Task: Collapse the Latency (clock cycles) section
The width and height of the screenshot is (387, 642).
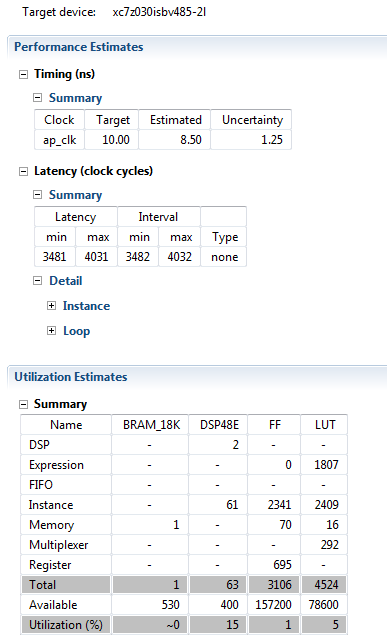Action: [x=24, y=172]
